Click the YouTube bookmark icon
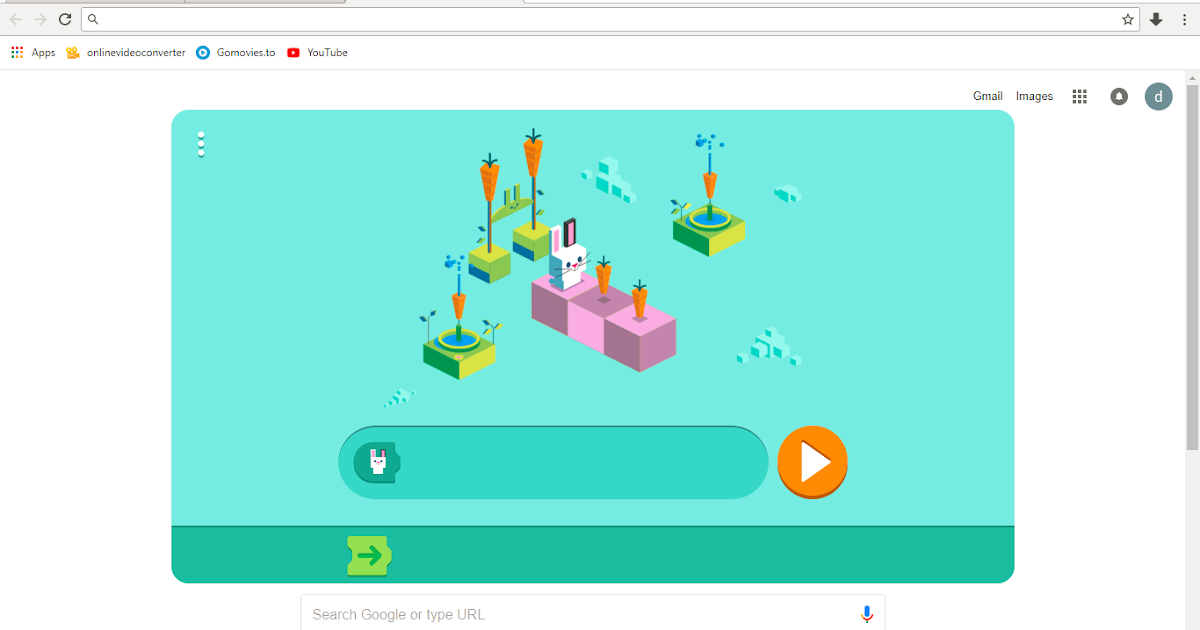 coord(293,52)
